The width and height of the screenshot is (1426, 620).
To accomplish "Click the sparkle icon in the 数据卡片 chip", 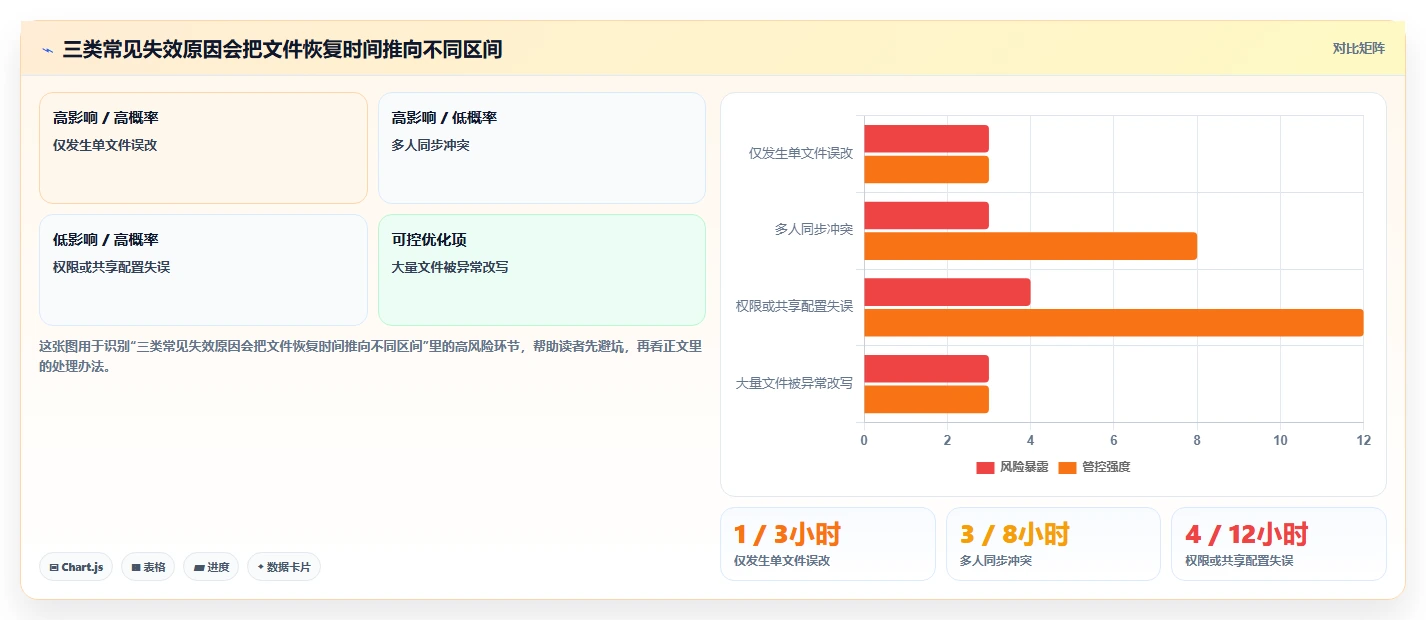I will [261, 567].
